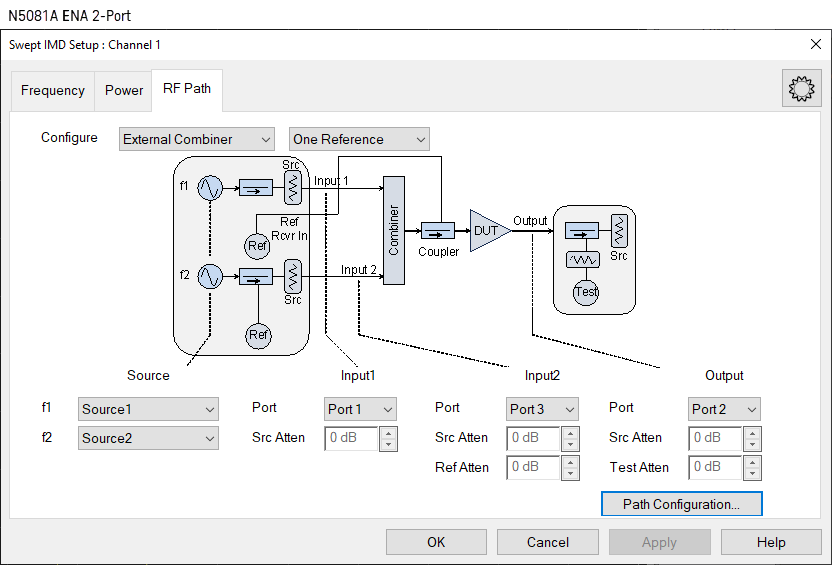This screenshot has height=565, width=832.
Task: Increase Output Test Atten with up arrow
Action: pos(753,462)
